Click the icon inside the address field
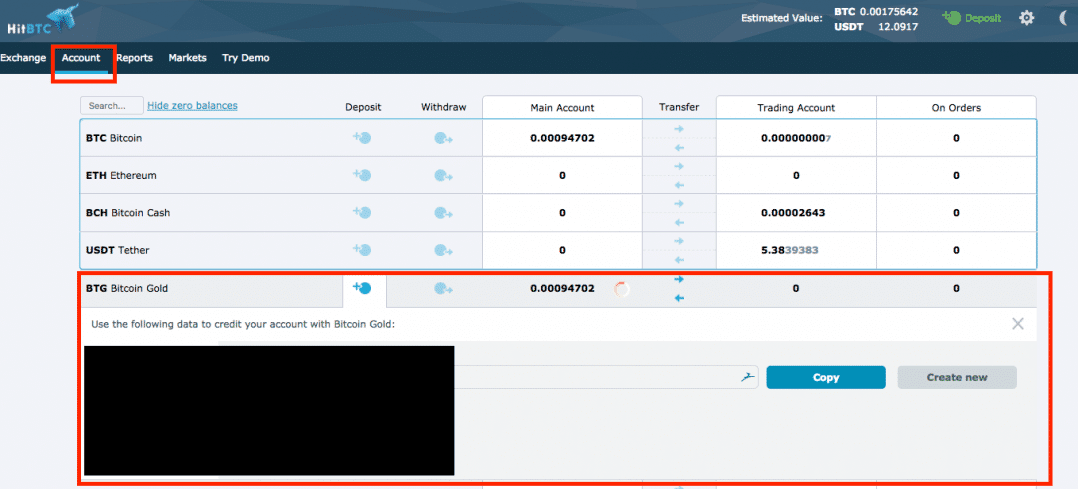1078x489 pixels. pyautogui.click(x=747, y=377)
